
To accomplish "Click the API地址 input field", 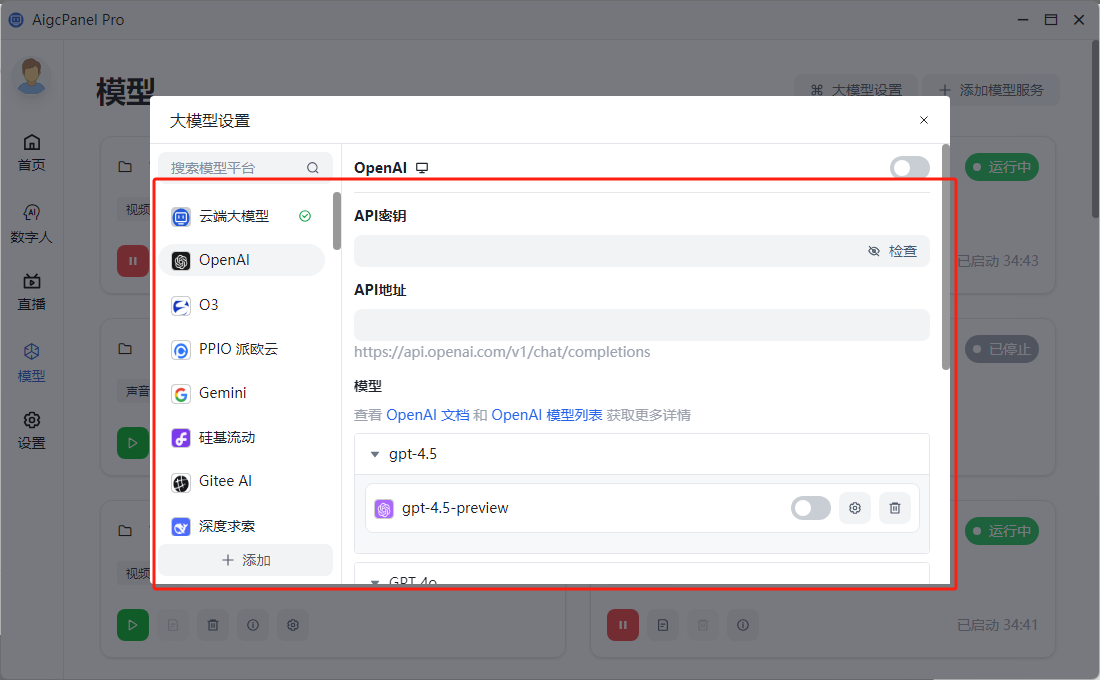I will tap(642, 325).
